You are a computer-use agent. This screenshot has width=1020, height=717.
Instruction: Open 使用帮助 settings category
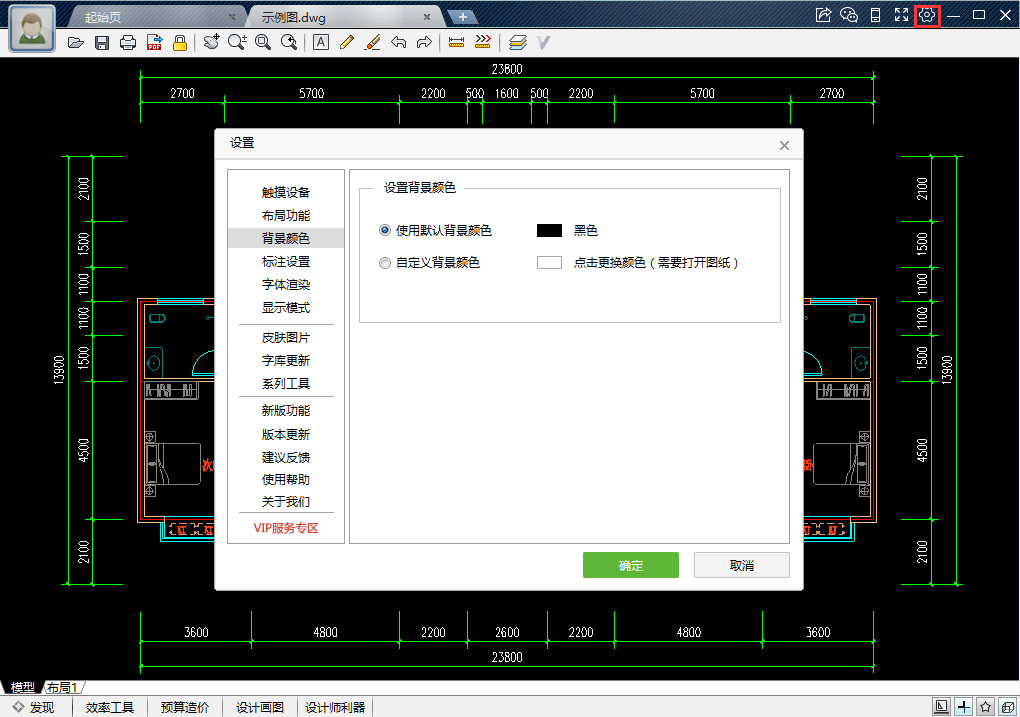point(286,480)
